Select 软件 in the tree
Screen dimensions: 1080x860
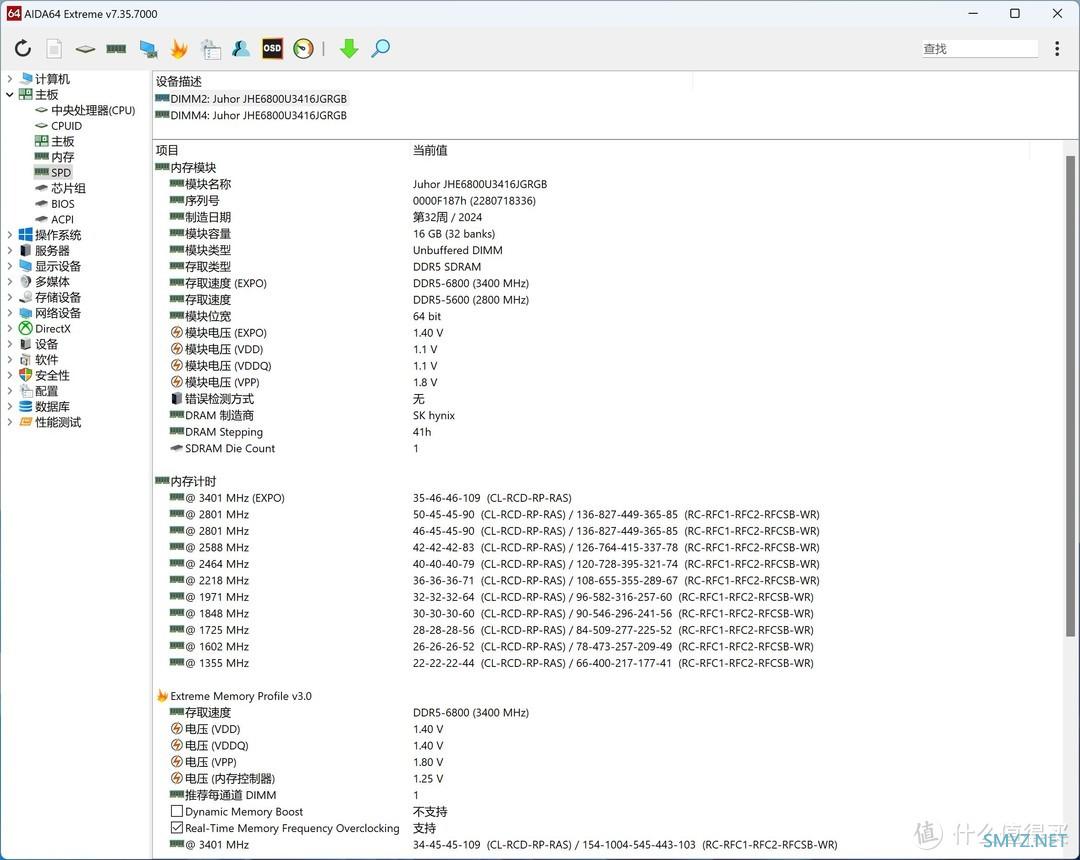[47, 359]
